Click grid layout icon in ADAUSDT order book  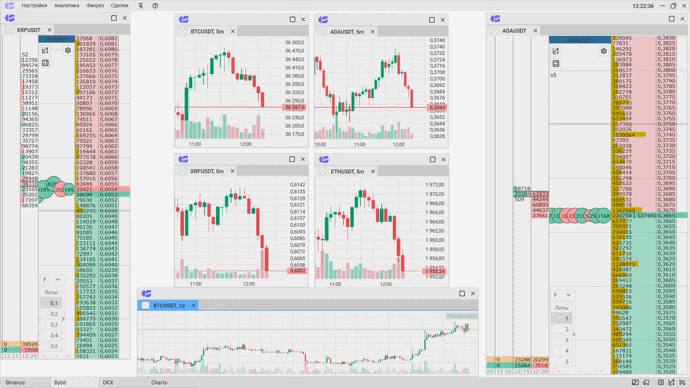(x=556, y=64)
